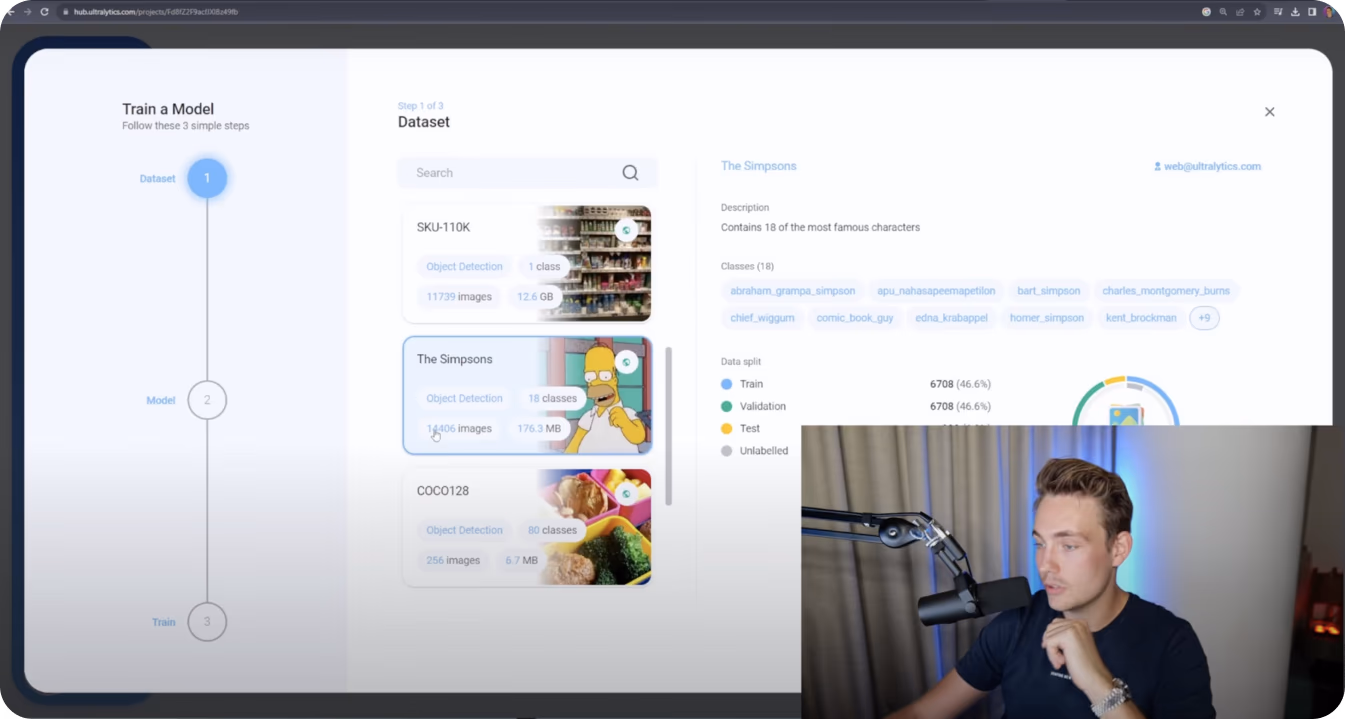Click the data split donut chart
This screenshot has width=1345, height=719.
(1126, 401)
